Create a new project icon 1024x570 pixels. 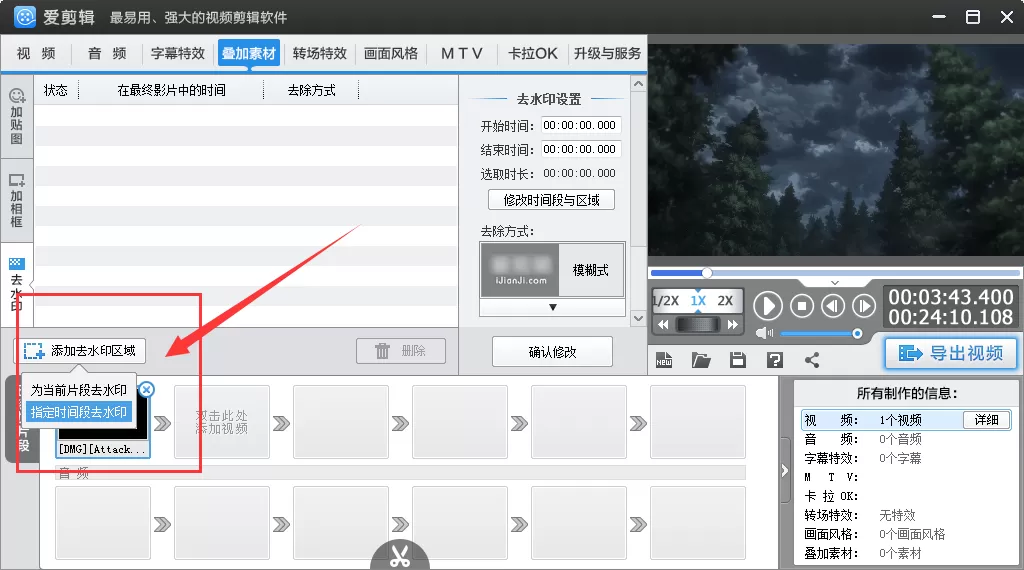[x=664, y=360]
